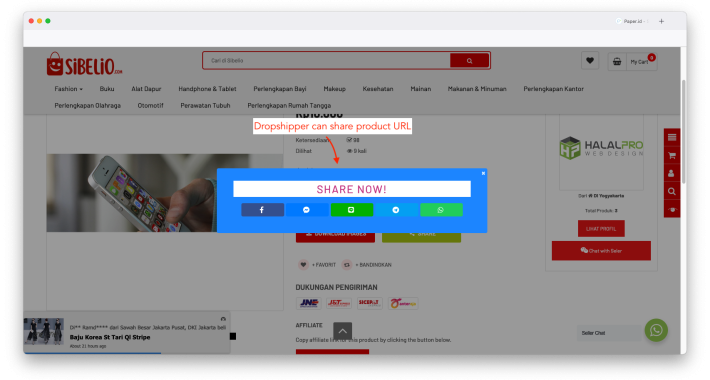Share product via Facebook button
The image size is (710, 380).
[262, 210]
